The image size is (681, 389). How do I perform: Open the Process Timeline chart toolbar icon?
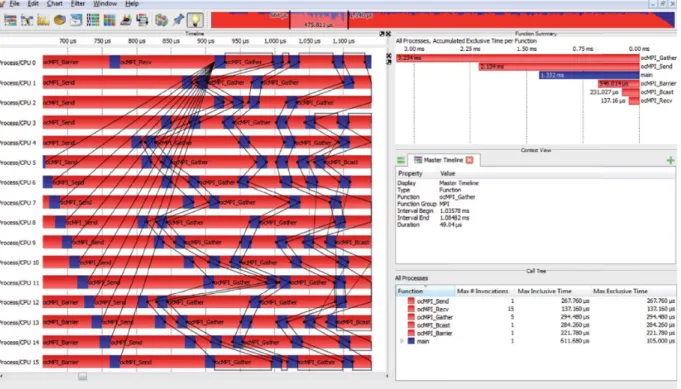coord(27,20)
